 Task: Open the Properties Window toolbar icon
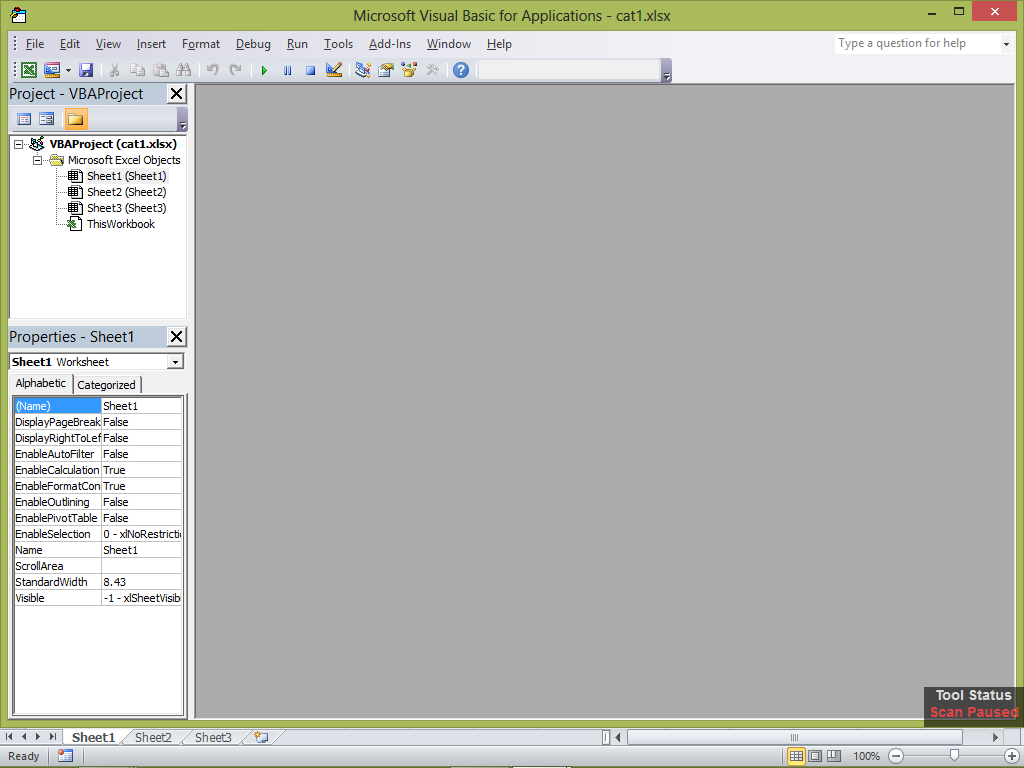tap(386, 70)
